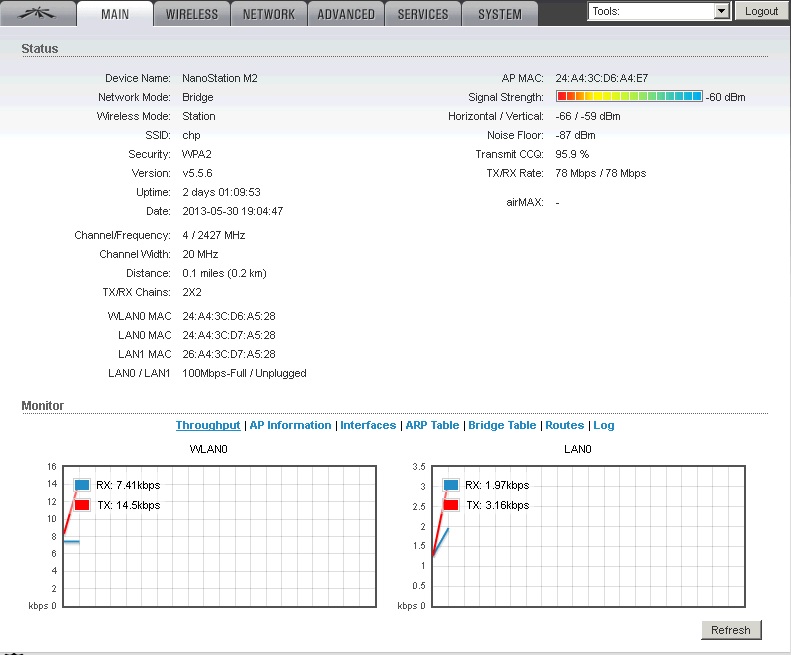Open the Log link
Screen dimensions: 791x655
point(604,425)
